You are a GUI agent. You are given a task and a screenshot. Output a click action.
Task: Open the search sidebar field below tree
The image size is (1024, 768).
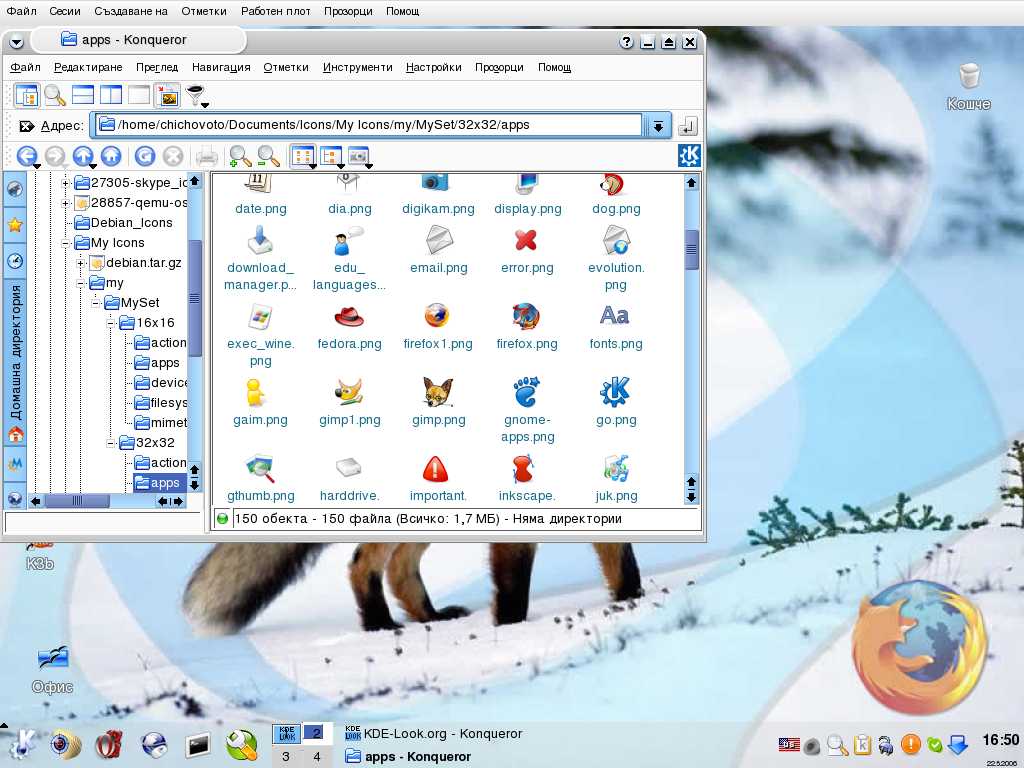click(103, 523)
